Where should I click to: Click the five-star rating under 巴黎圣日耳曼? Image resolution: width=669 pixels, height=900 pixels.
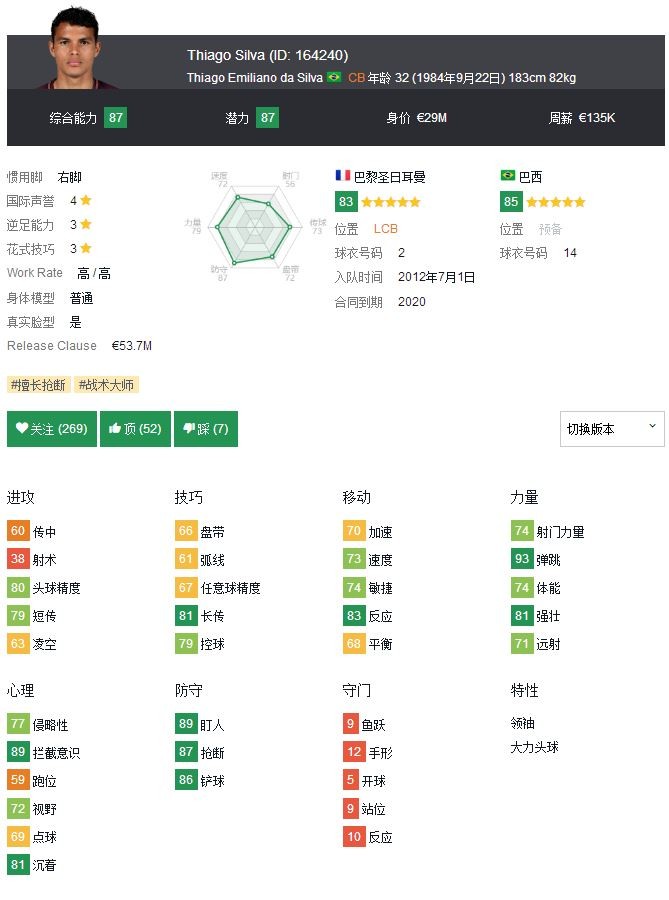coord(391,202)
